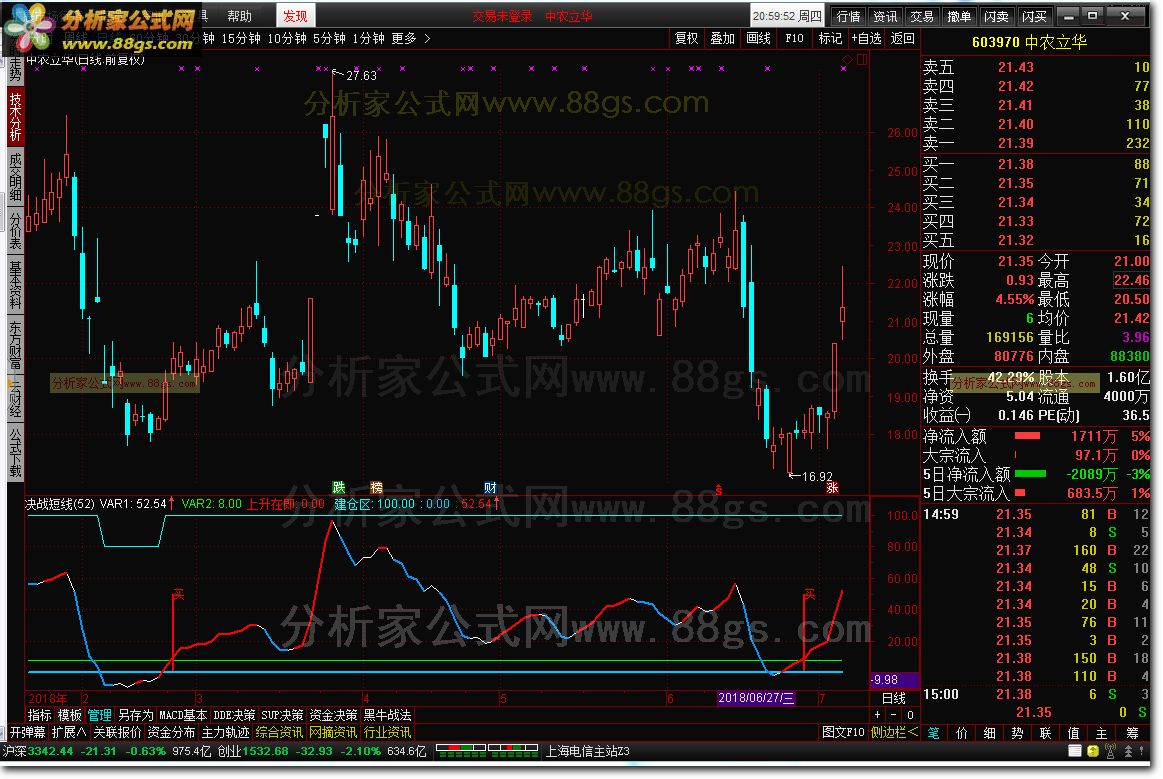
Task: Click the 撤单 button
Action: [x=959, y=16]
